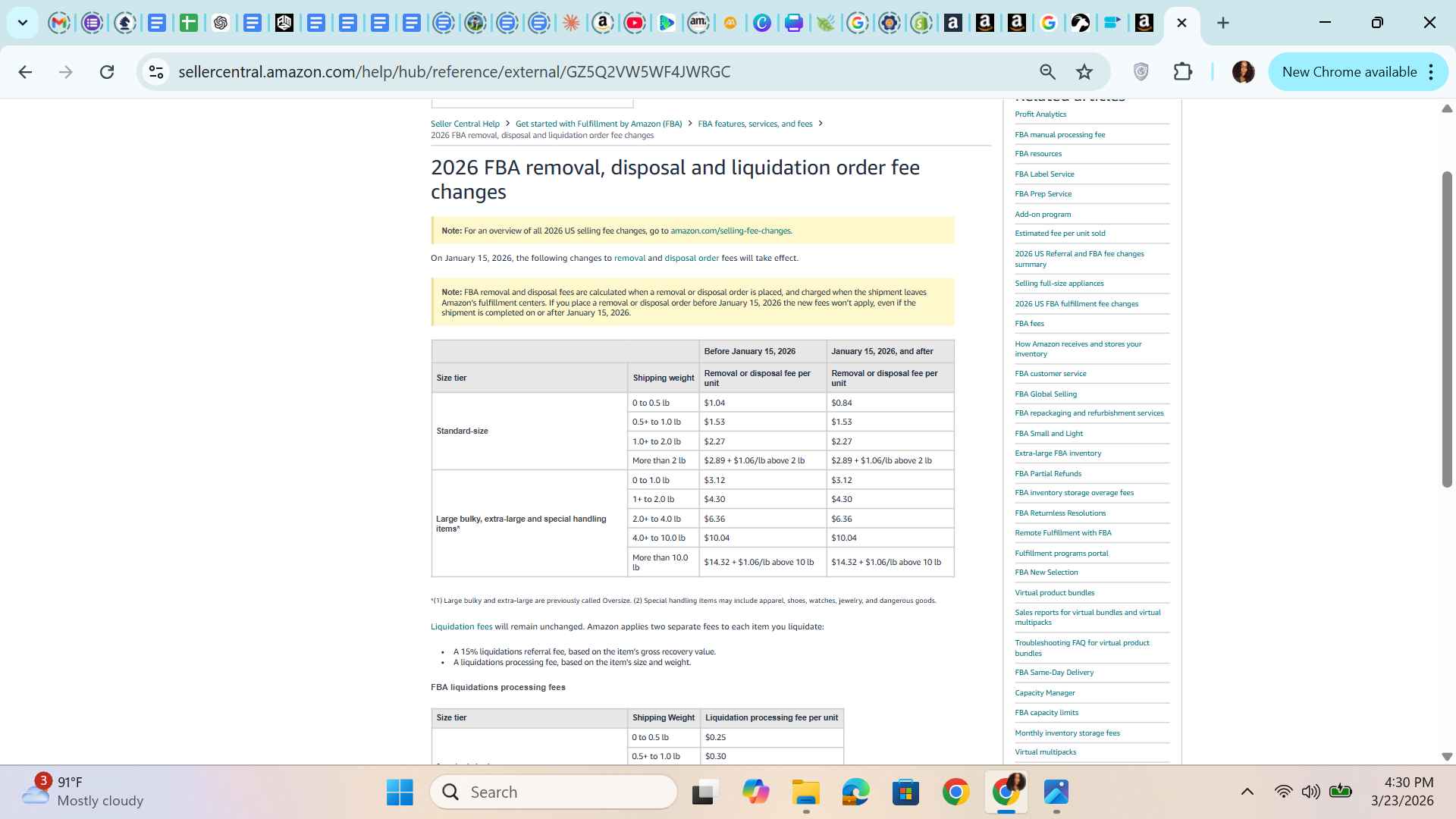Open the Chrome profile avatar
The height and width of the screenshot is (819, 1456).
coord(1243,72)
